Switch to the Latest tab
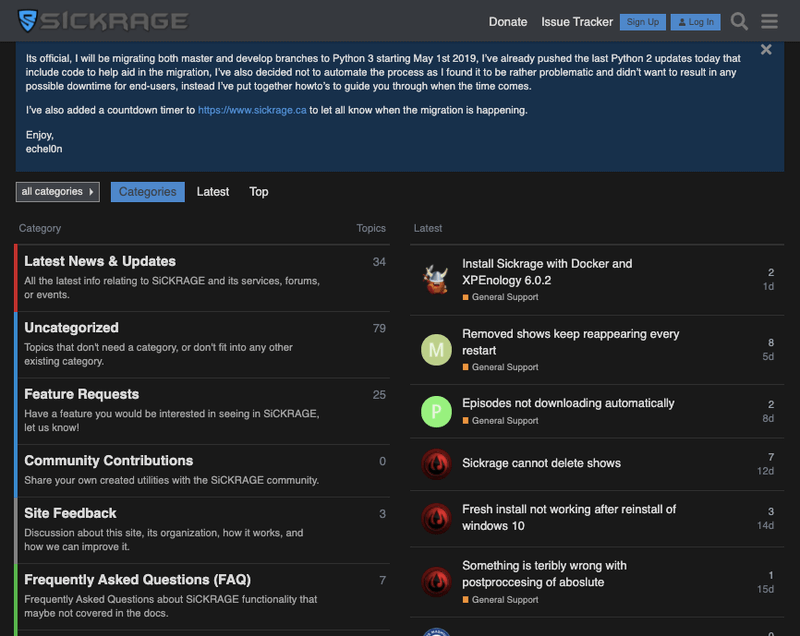 pyautogui.click(x=213, y=192)
